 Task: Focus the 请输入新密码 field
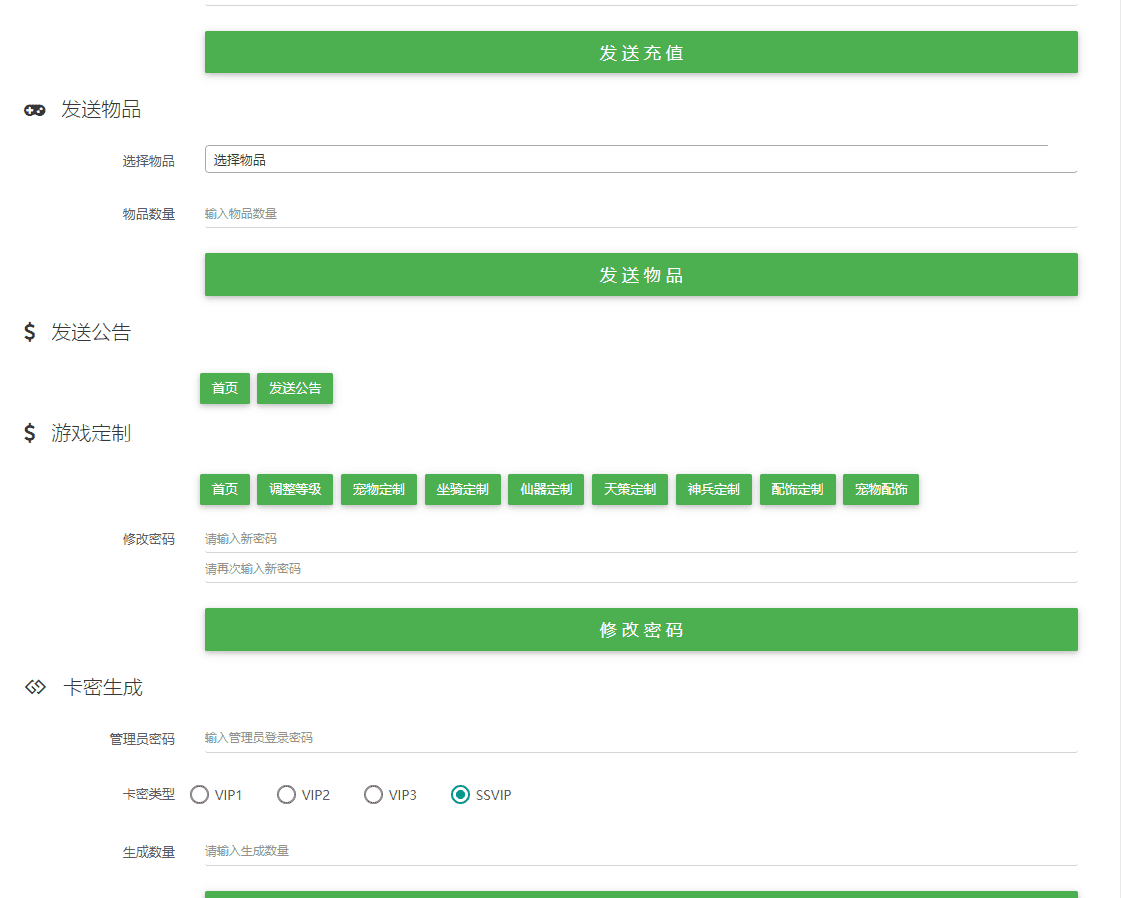640,539
